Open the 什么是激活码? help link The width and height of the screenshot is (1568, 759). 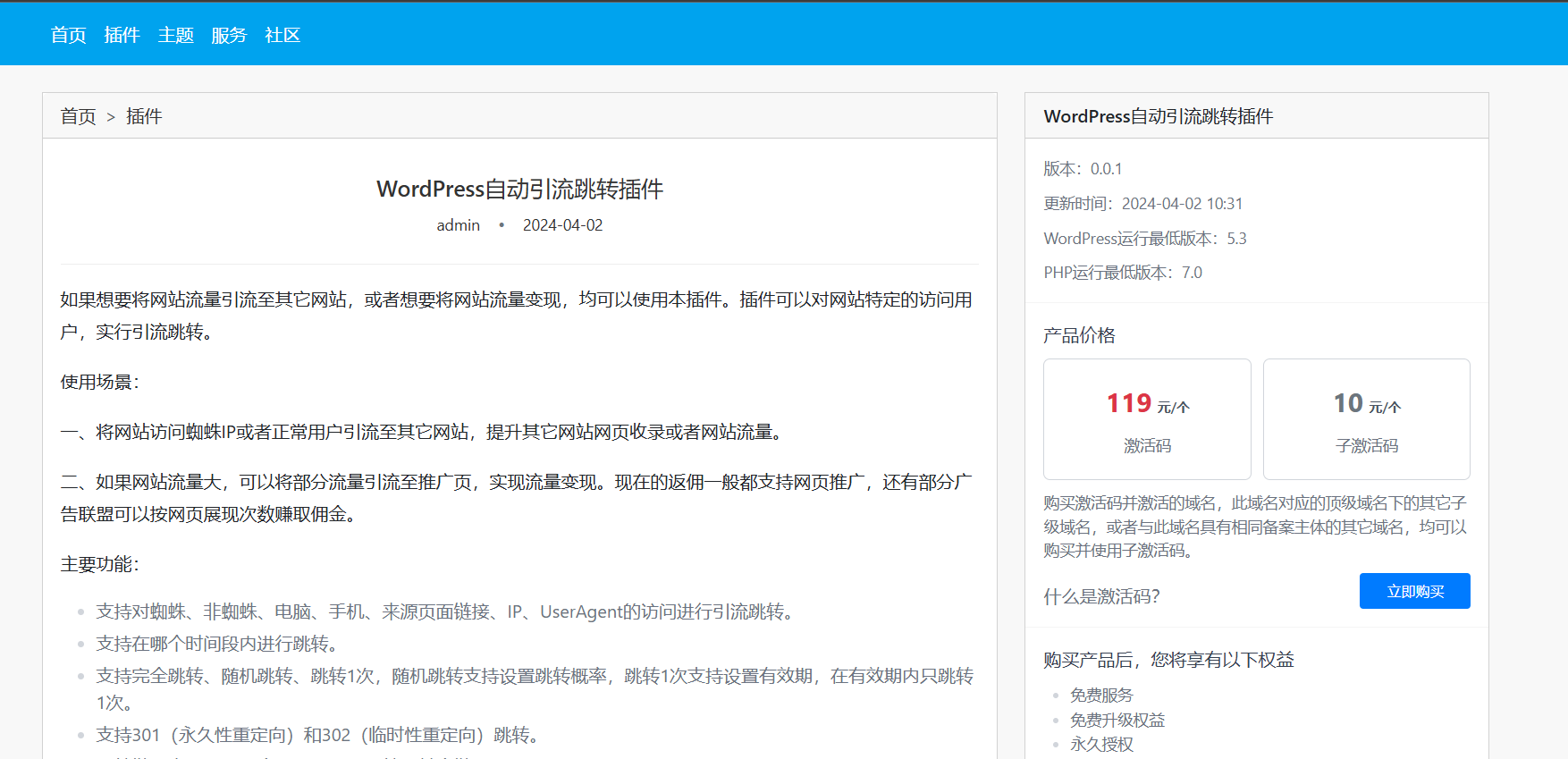pos(1101,596)
